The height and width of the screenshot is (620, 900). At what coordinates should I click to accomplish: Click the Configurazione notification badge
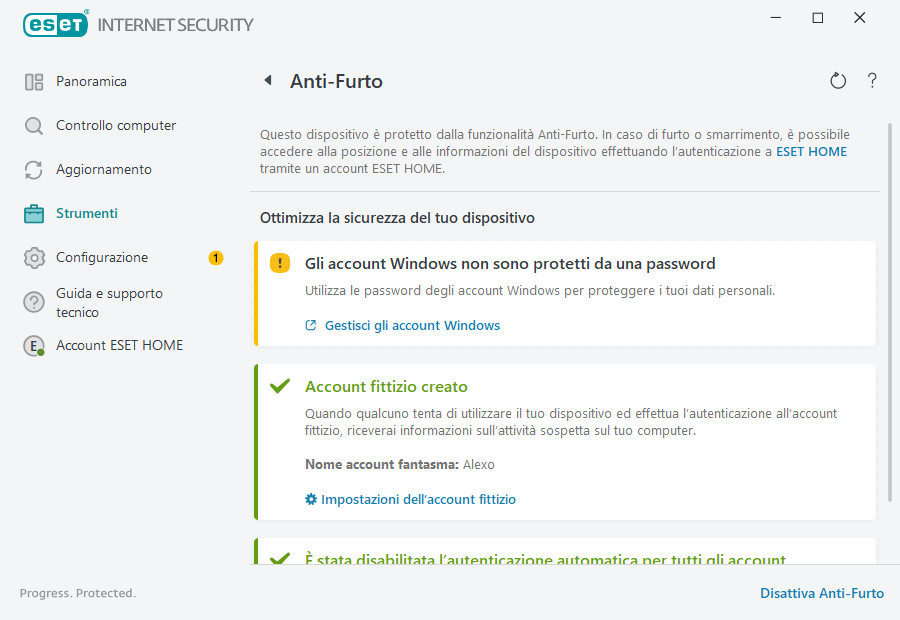(215, 257)
